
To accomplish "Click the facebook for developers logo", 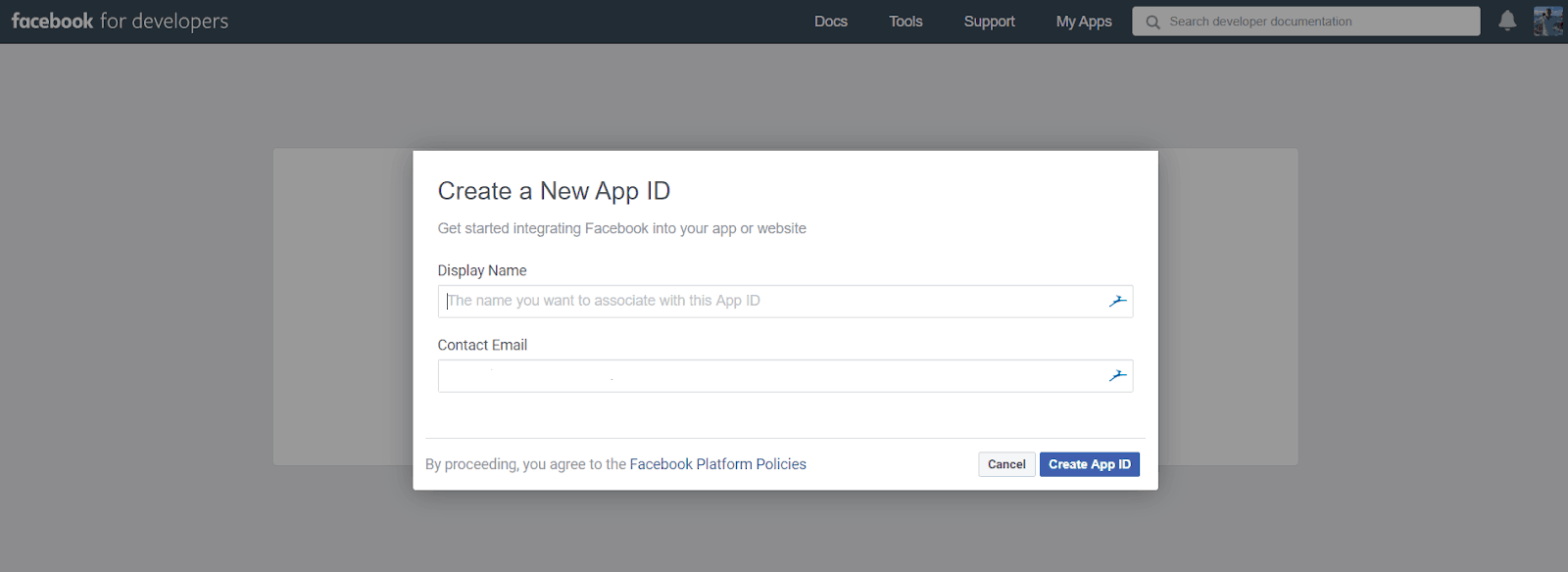I will (120, 21).
